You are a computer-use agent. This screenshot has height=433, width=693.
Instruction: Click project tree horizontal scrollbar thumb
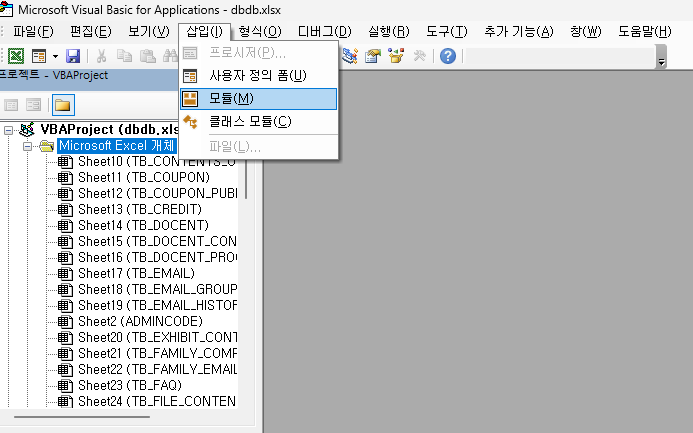coord(82,417)
